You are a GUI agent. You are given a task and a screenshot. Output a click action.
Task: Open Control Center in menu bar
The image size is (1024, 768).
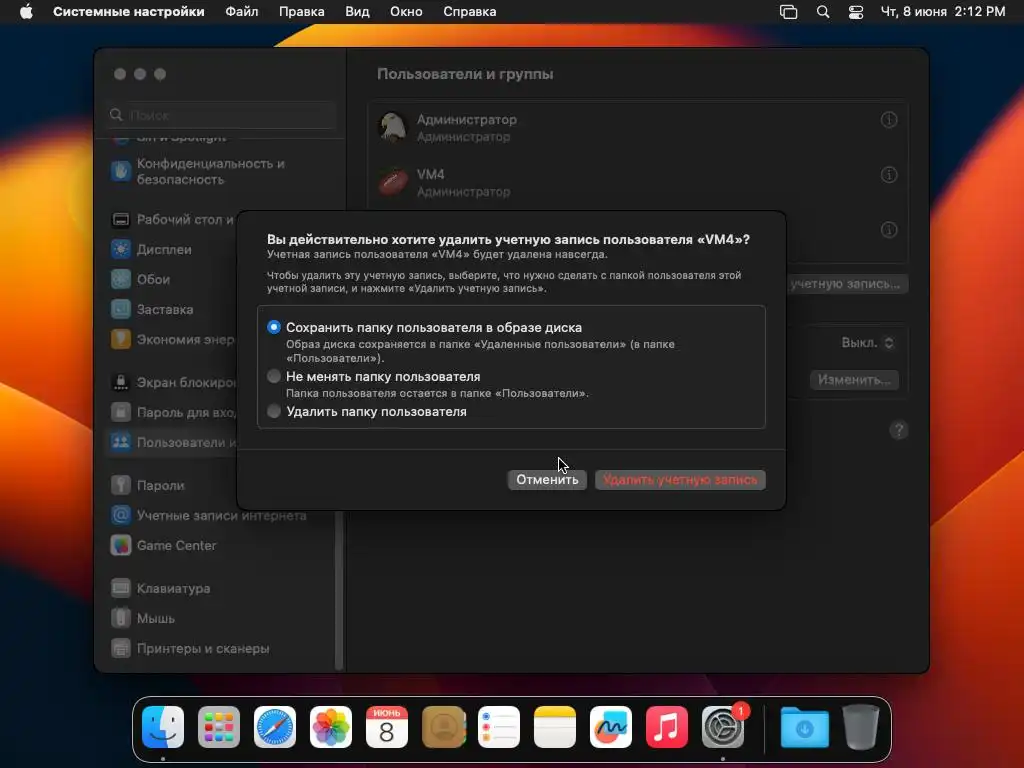point(856,12)
